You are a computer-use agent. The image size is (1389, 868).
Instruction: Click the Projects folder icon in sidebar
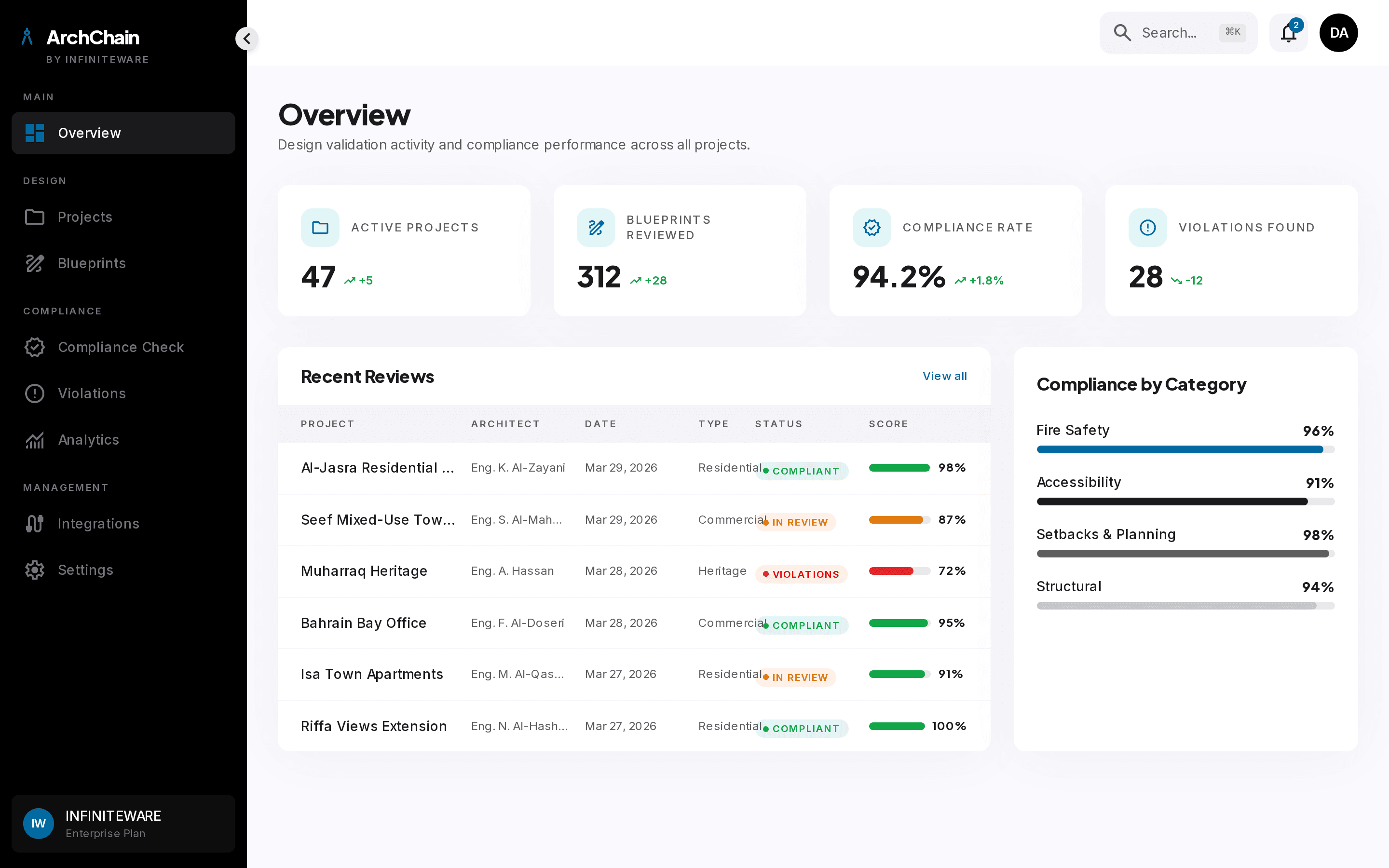34,217
